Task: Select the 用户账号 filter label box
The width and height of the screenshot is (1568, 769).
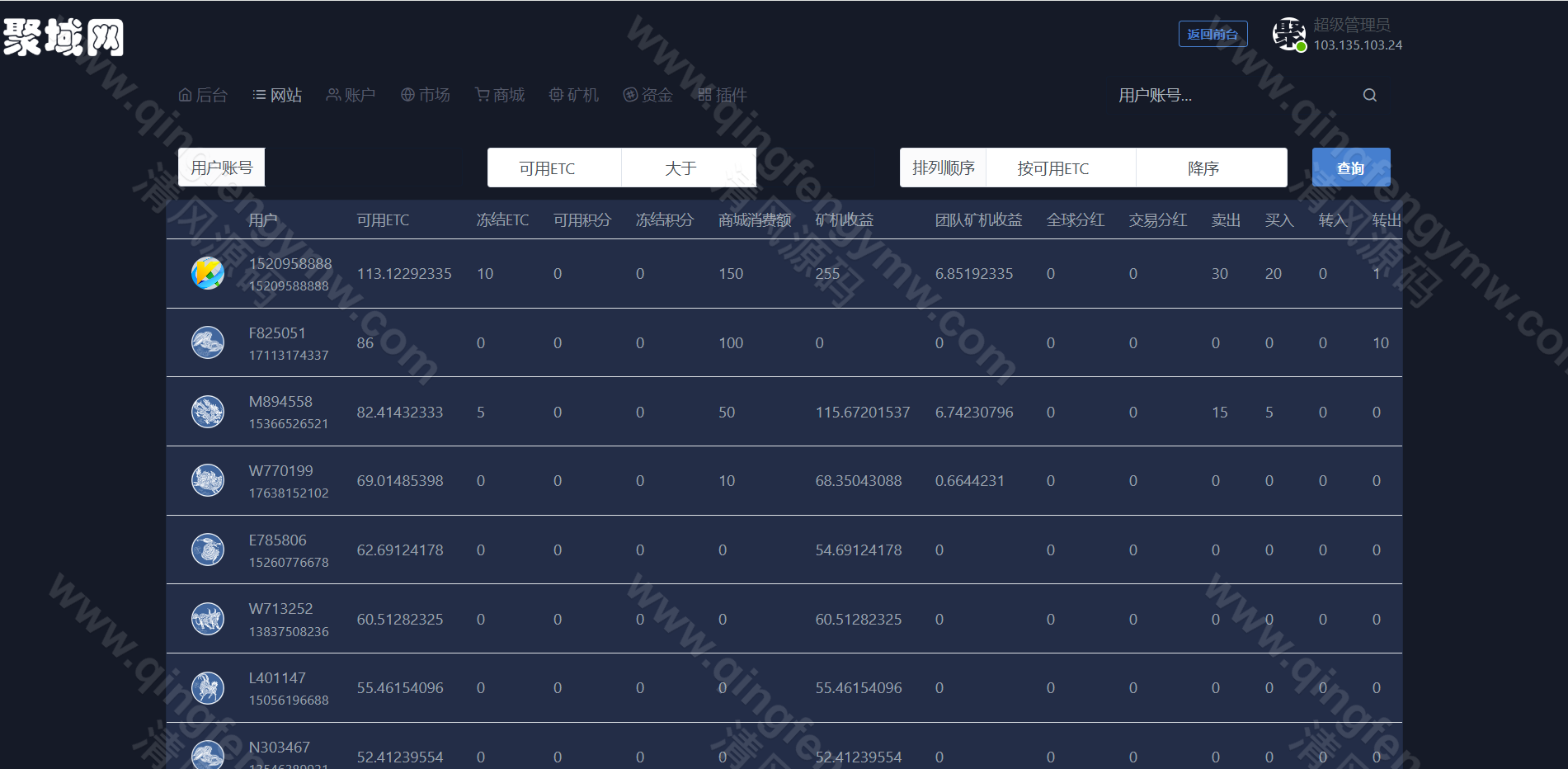Action: click(221, 167)
